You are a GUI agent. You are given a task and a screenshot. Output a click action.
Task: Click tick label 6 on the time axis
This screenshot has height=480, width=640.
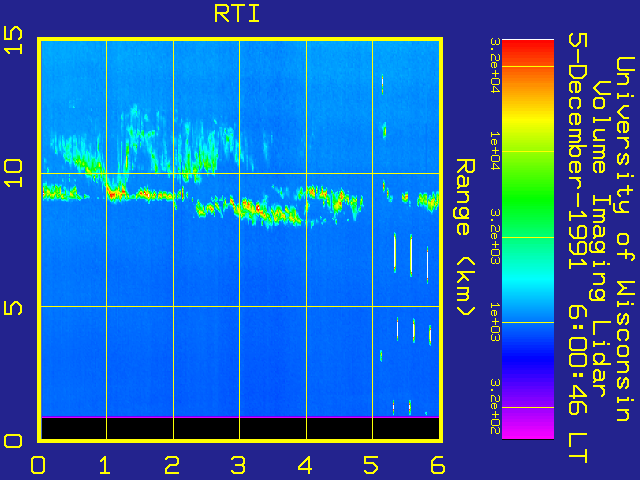[437, 465]
